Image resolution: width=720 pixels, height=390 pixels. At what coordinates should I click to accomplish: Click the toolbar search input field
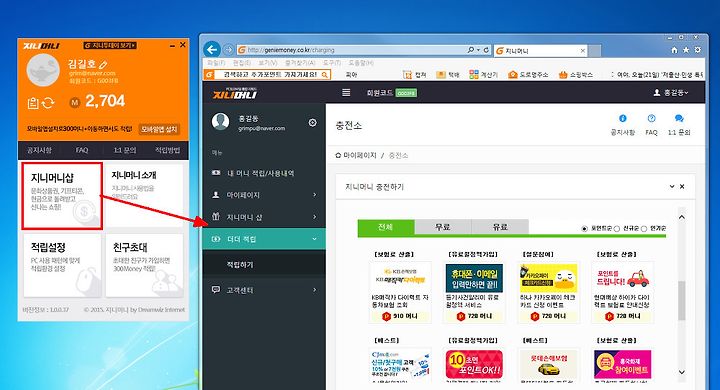[267, 74]
